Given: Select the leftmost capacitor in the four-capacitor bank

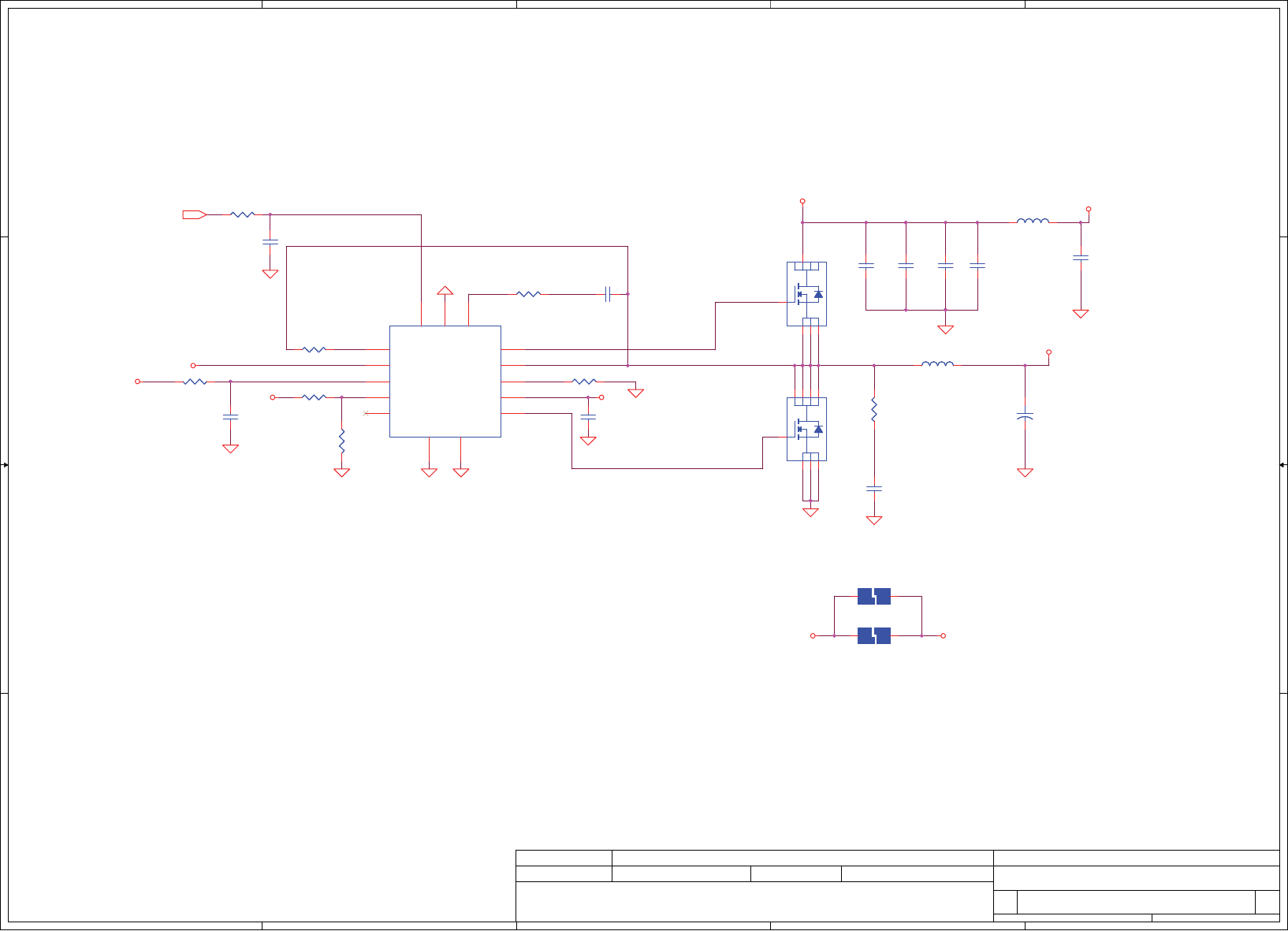Looking at the screenshot, I should [865, 266].
